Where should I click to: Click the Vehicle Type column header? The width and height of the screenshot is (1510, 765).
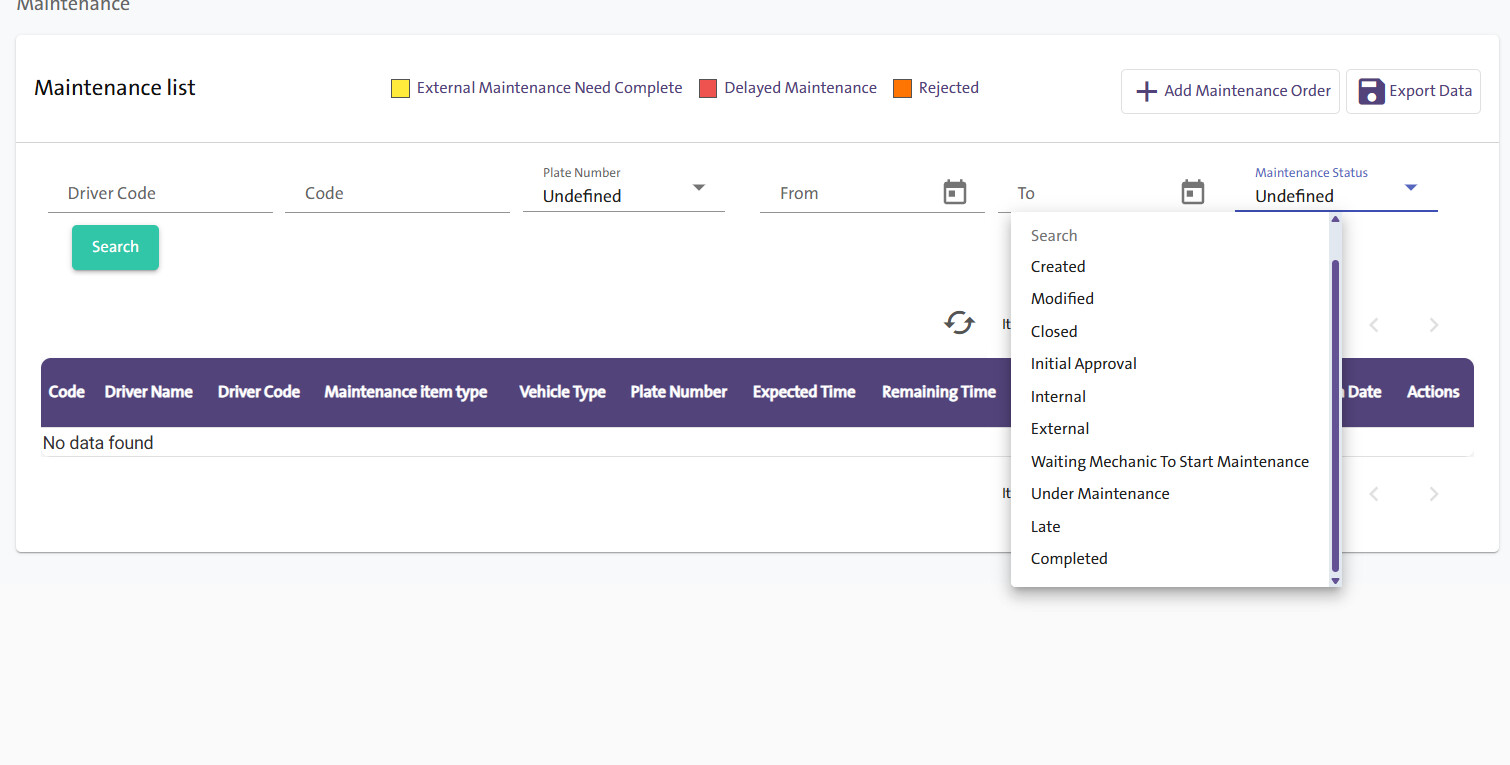pos(562,392)
